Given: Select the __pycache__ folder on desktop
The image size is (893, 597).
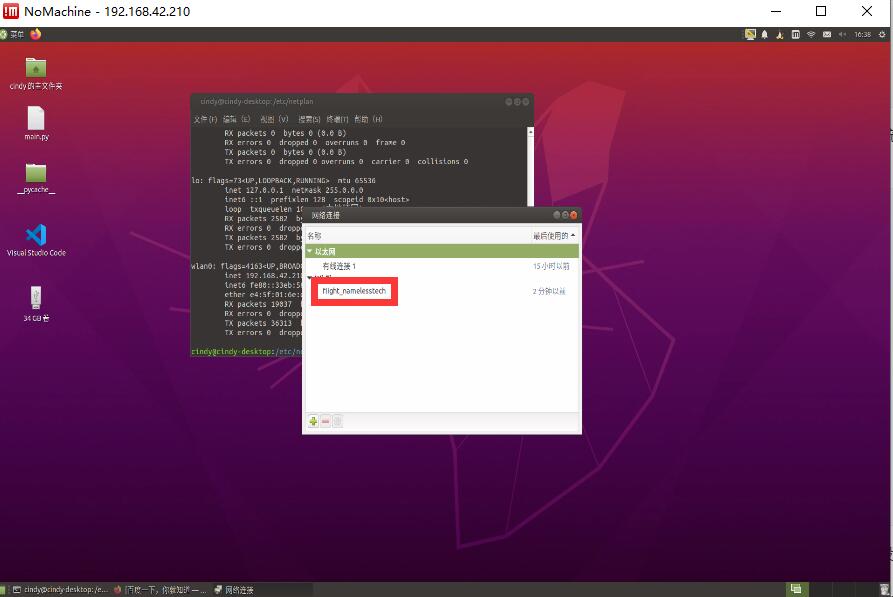Looking at the screenshot, I should click(x=36, y=178).
